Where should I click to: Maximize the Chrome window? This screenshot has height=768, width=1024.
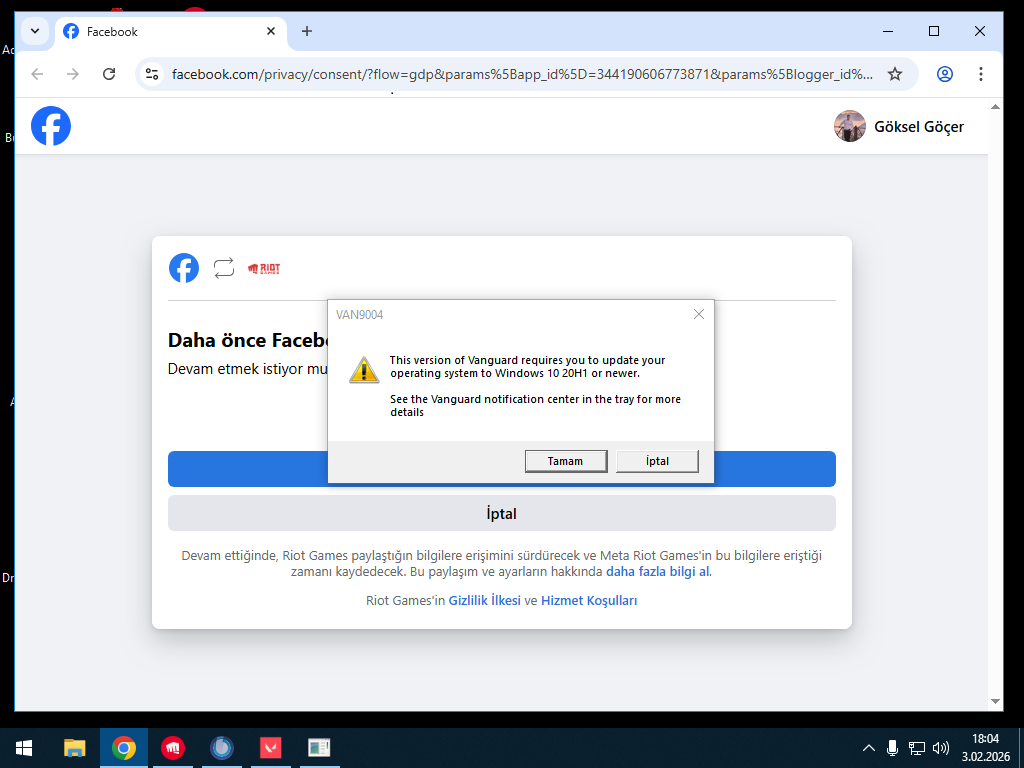pyautogui.click(x=934, y=31)
